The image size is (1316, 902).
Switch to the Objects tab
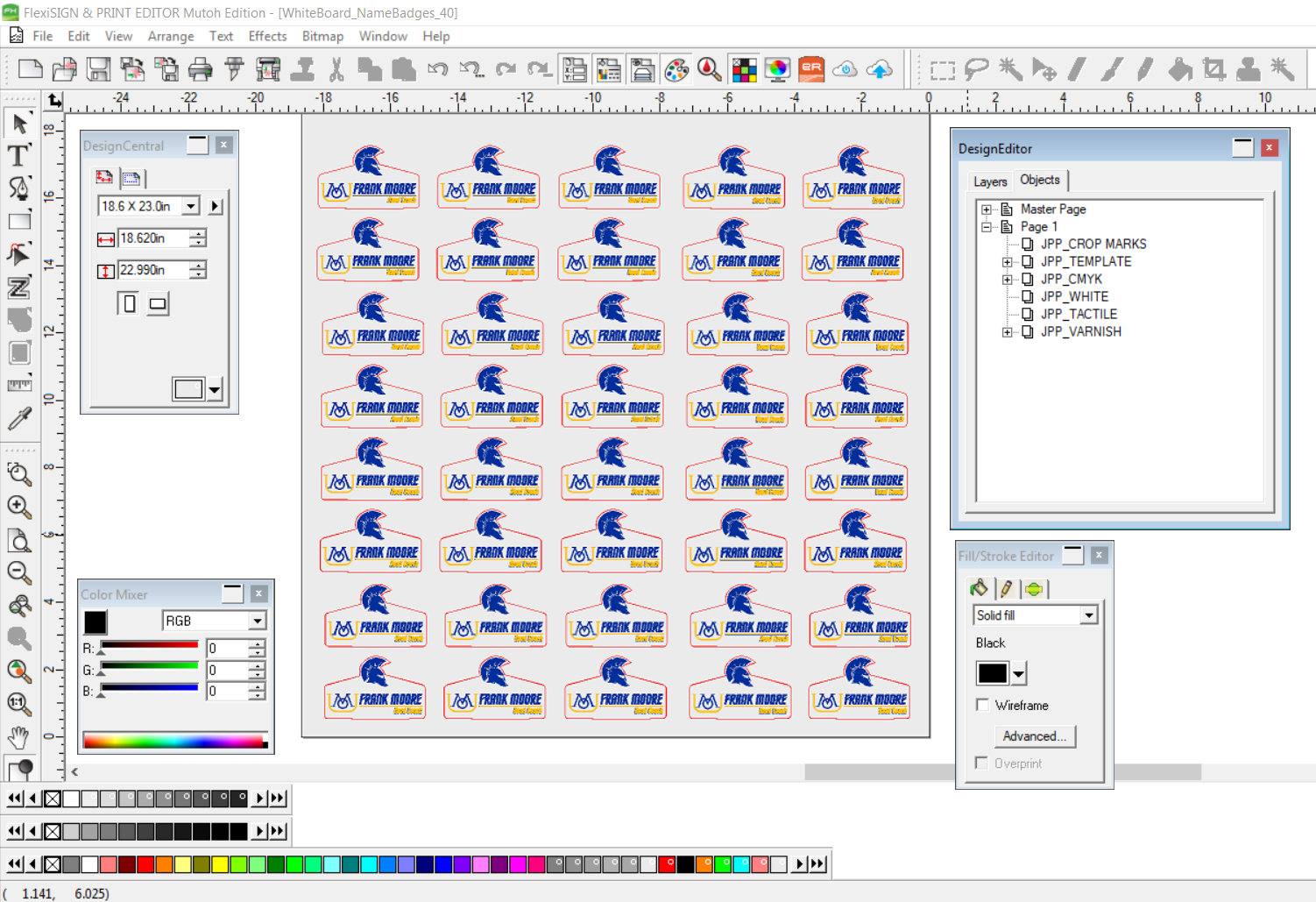pyautogui.click(x=1040, y=180)
